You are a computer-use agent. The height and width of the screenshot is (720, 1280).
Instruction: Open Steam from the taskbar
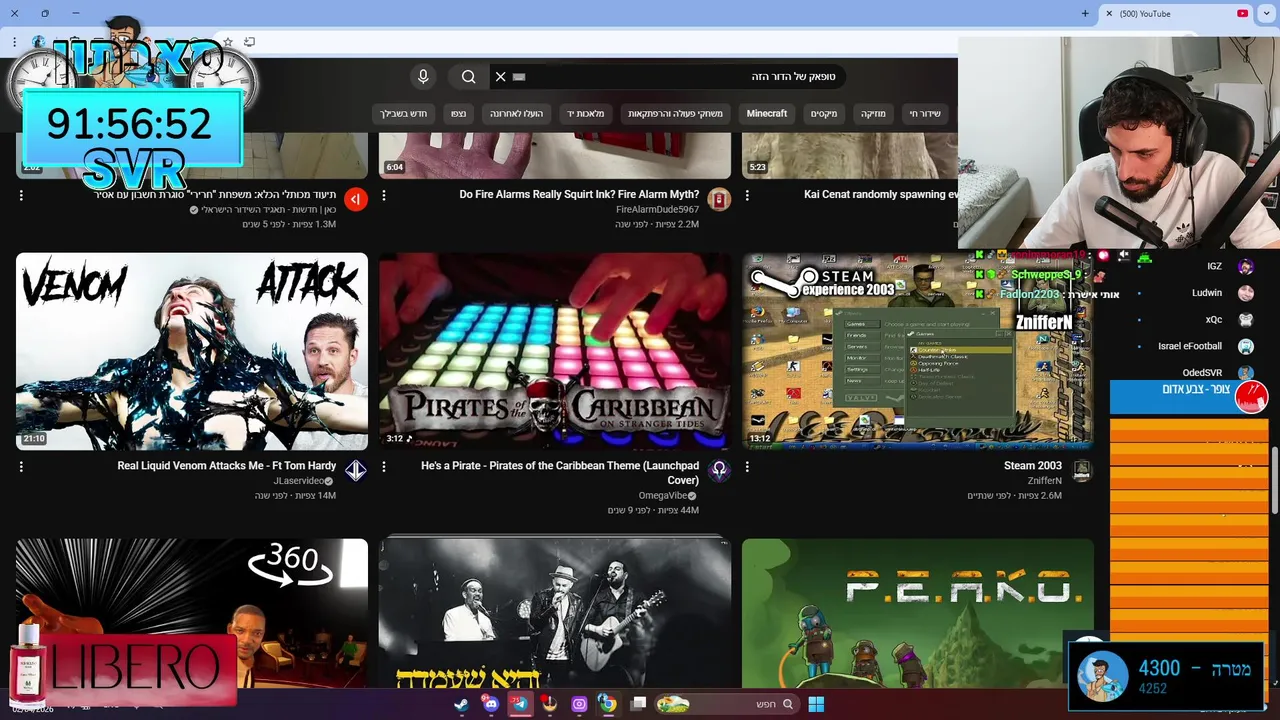(x=461, y=704)
